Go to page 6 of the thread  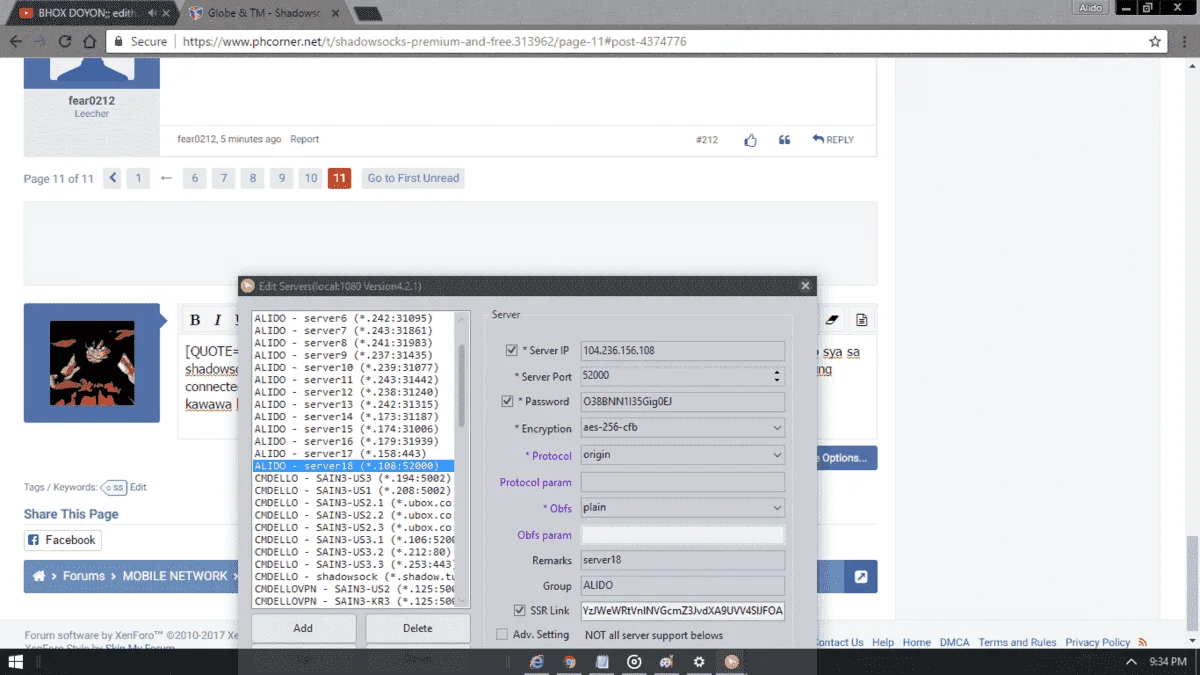(x=195, y=178)
